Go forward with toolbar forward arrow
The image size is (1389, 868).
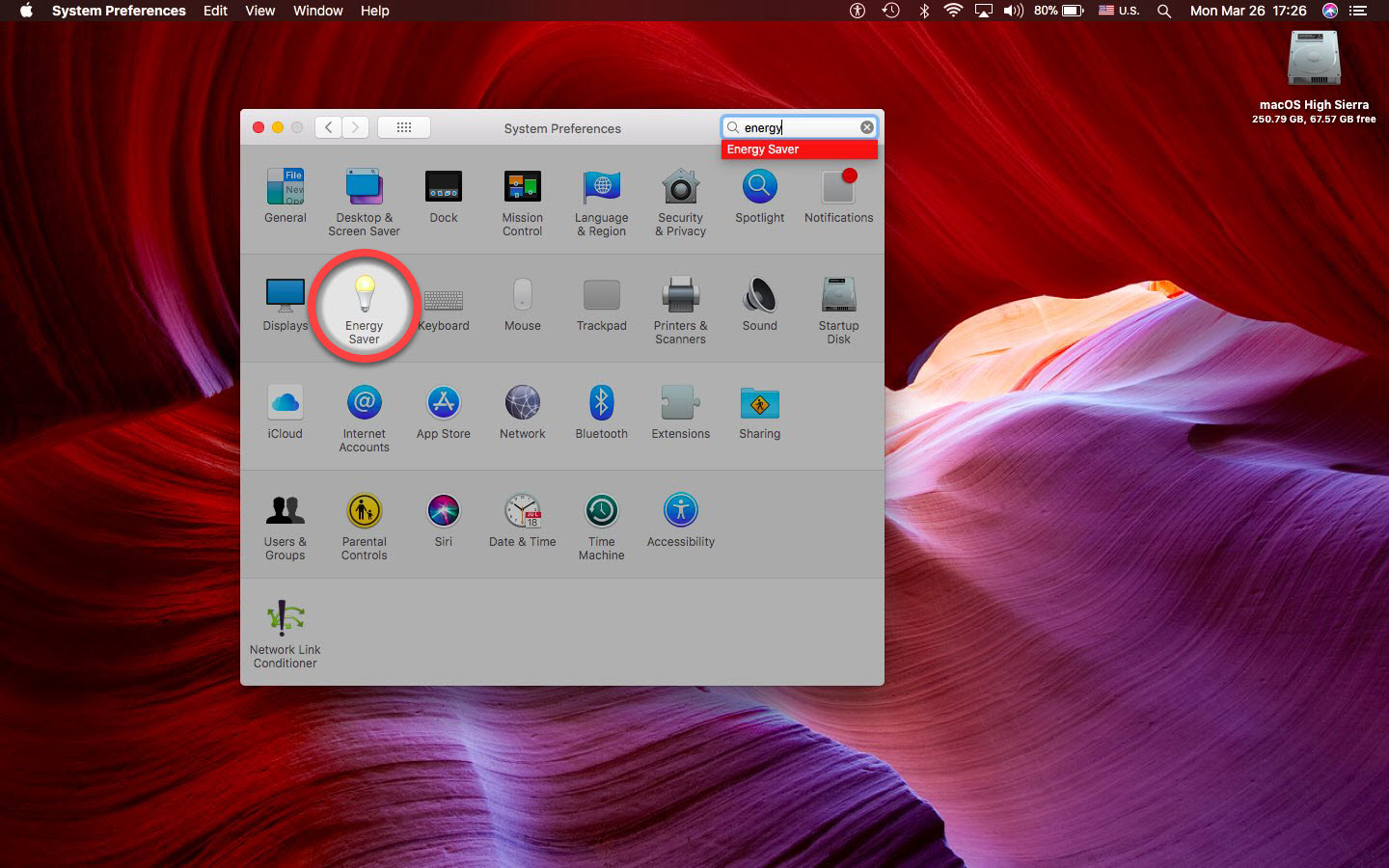[x=356, y=127]
